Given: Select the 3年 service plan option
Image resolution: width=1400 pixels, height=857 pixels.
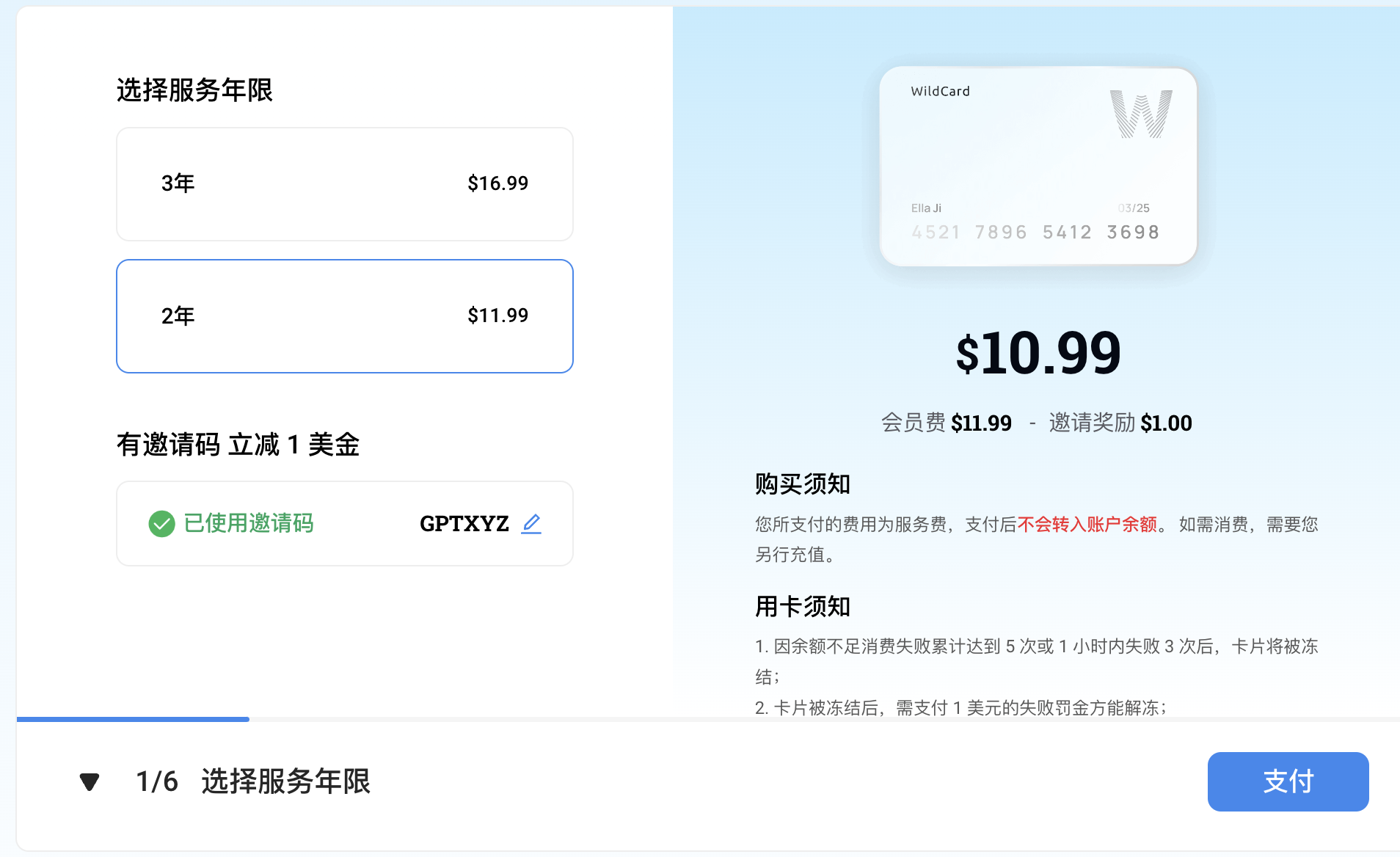Looking at the screenshot, I should (344, 184).
